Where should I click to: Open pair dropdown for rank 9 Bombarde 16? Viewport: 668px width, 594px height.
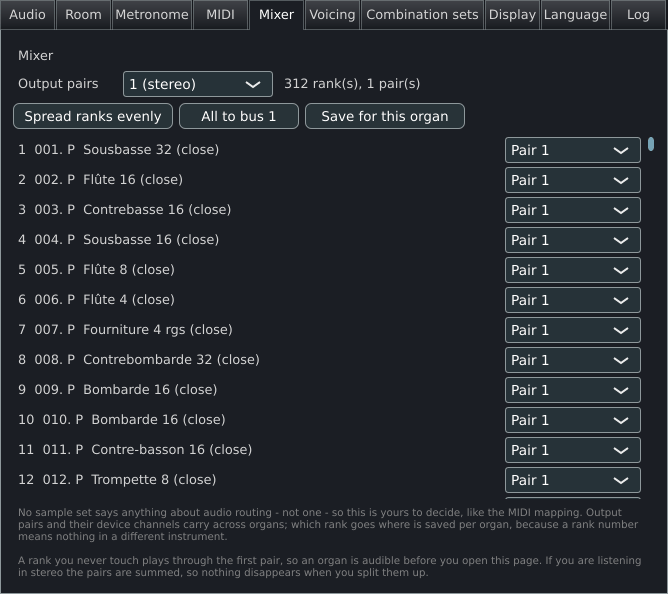pos(573,390)
